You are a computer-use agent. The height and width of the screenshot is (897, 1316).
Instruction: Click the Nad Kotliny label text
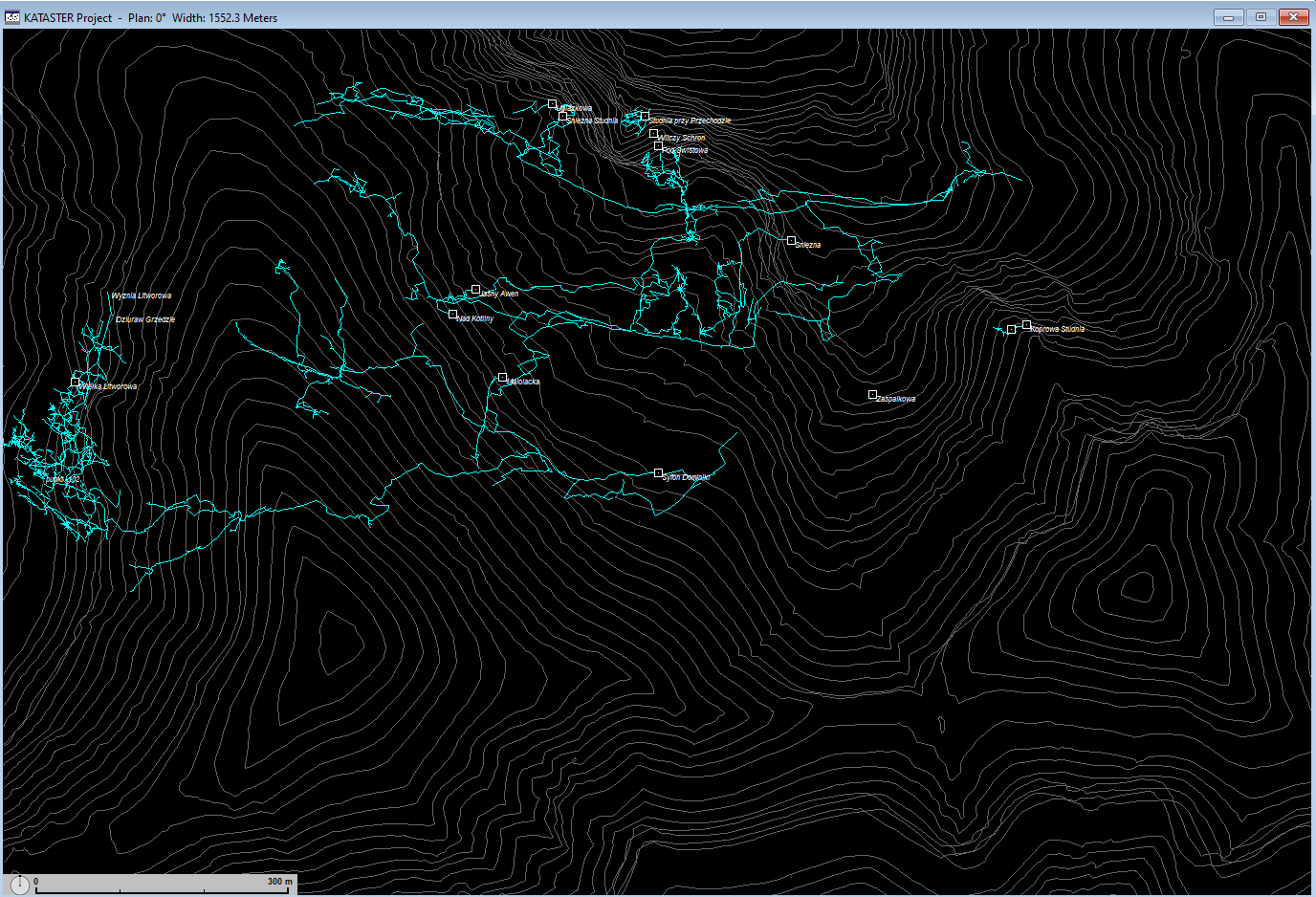475,318
